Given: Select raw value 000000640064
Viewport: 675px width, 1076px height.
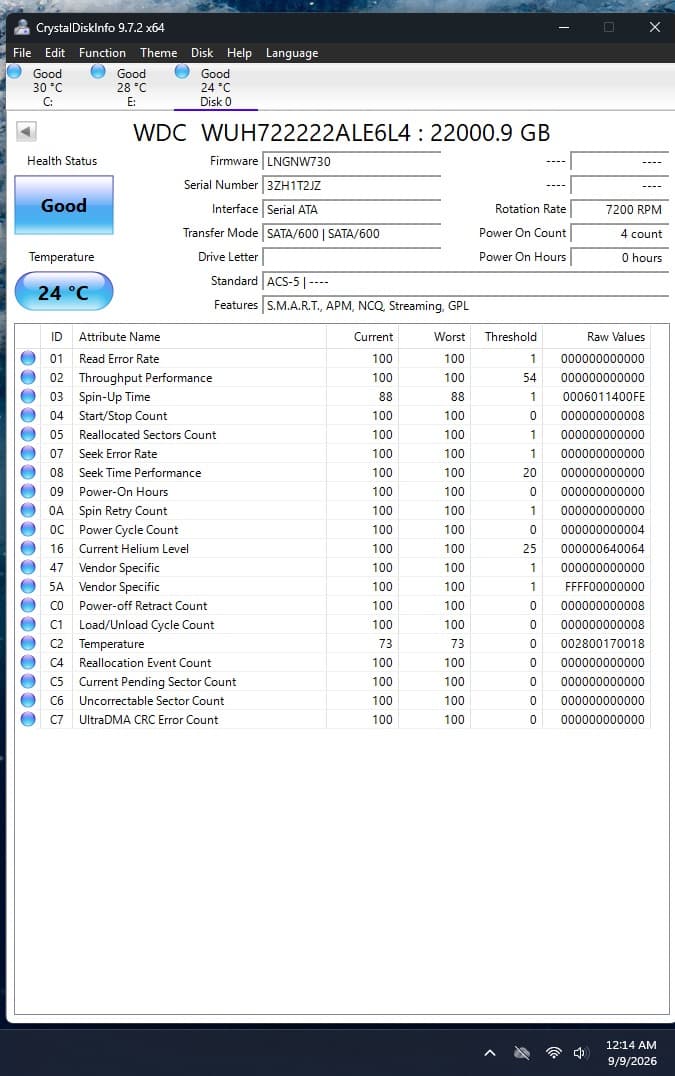Looking at the screenshot, I should pyautogui.click(x=603, y=548).
